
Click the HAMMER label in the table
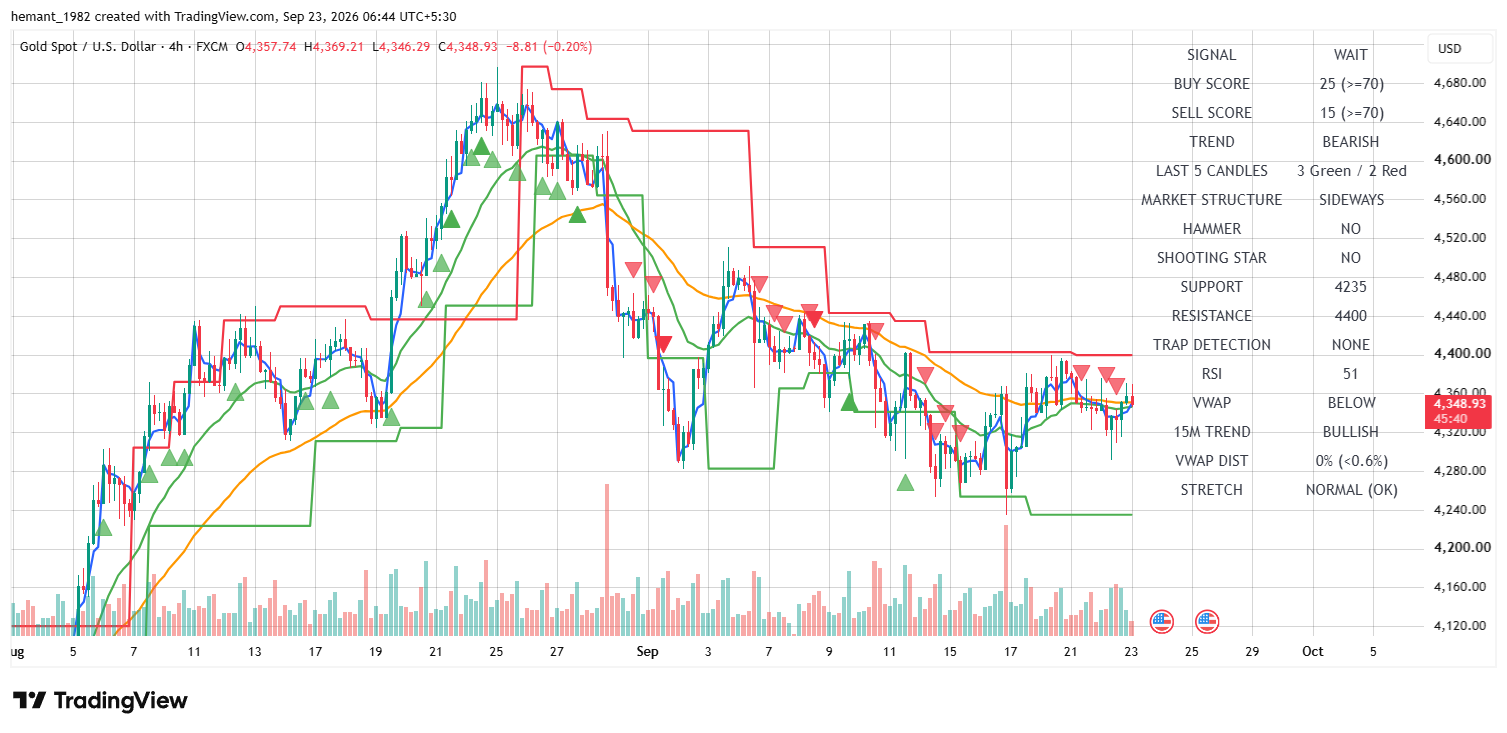(x=1211, y=229)
